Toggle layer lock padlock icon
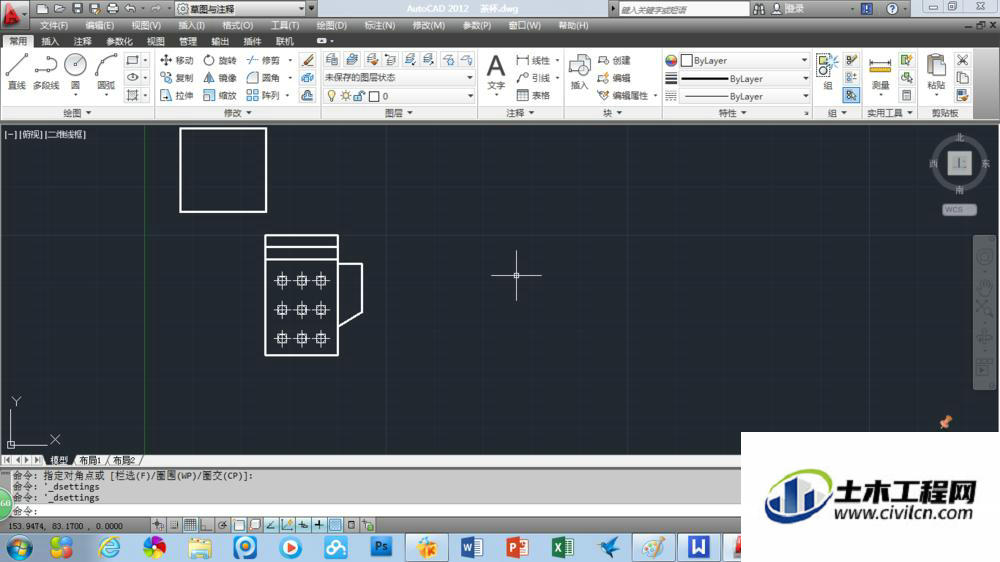 359,96
